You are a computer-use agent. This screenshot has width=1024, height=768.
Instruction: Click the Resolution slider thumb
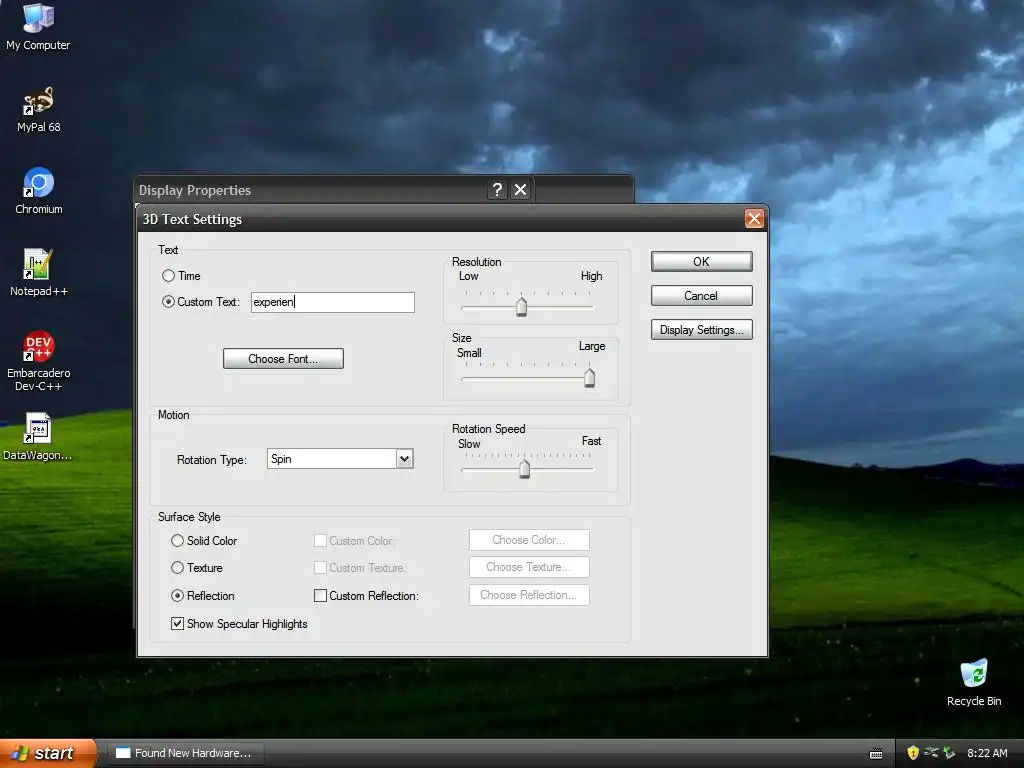click(521, 306)
